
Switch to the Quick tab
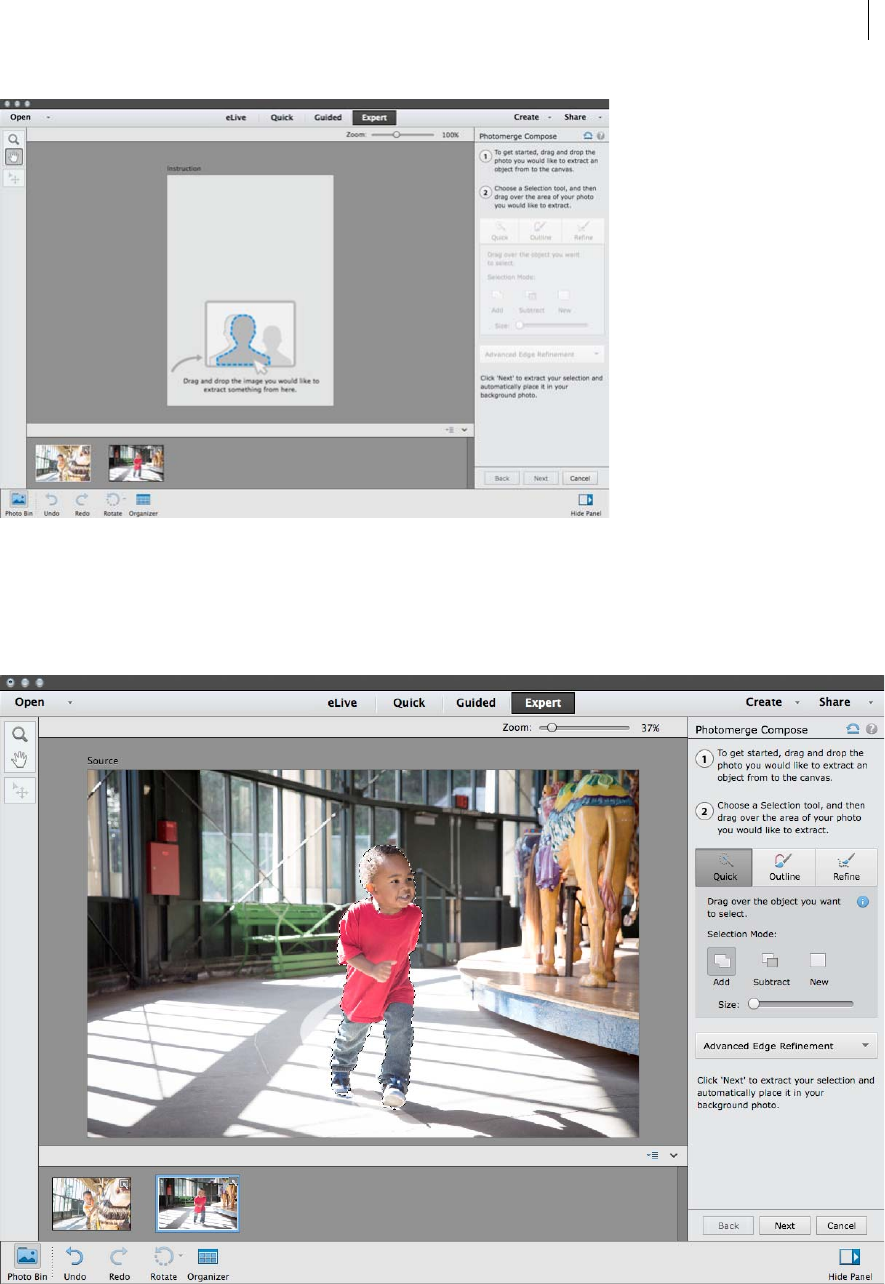click(409, 702)
